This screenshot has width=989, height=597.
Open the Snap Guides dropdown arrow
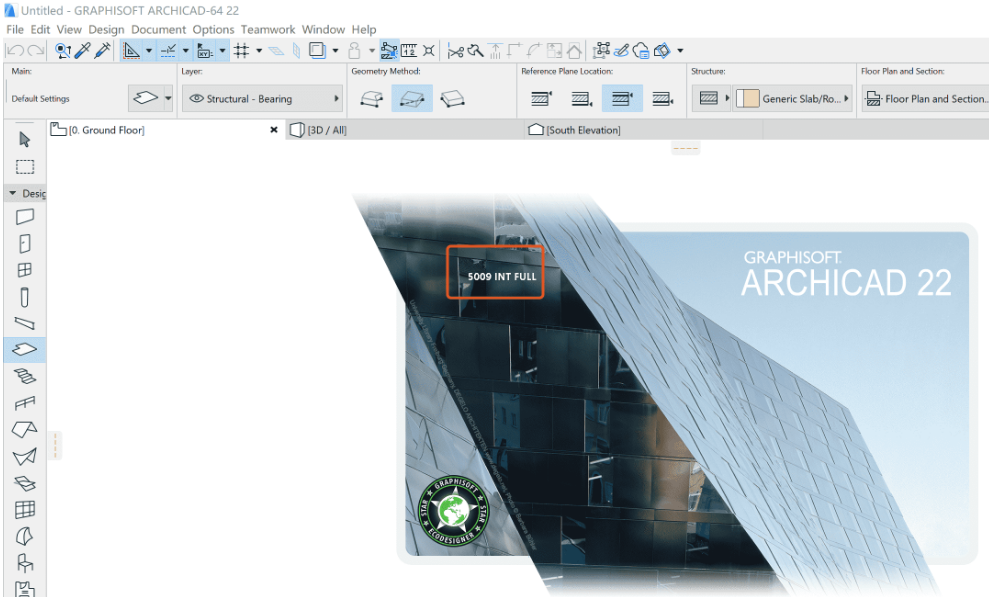point(185,50)
